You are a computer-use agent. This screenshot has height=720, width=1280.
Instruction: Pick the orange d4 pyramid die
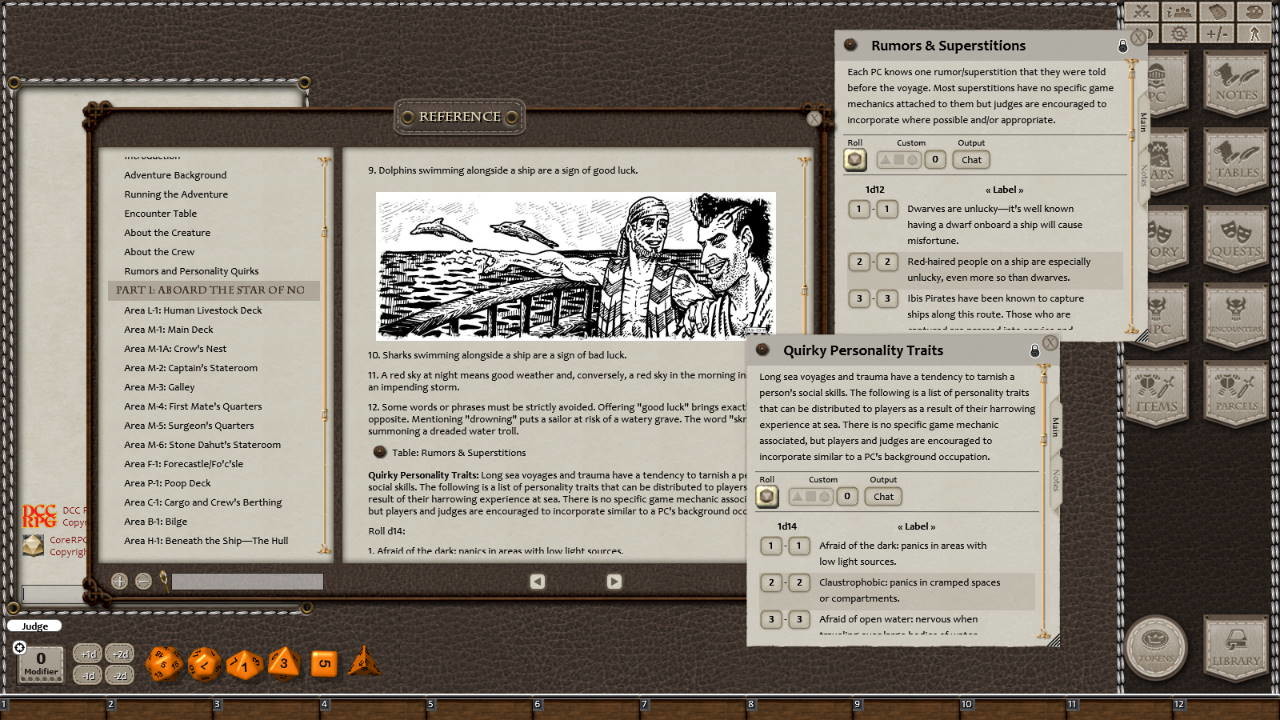[x=364, y=662]
